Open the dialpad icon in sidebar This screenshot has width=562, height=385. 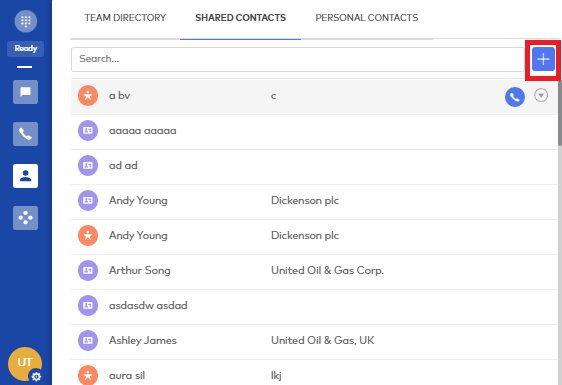(25, 21)
